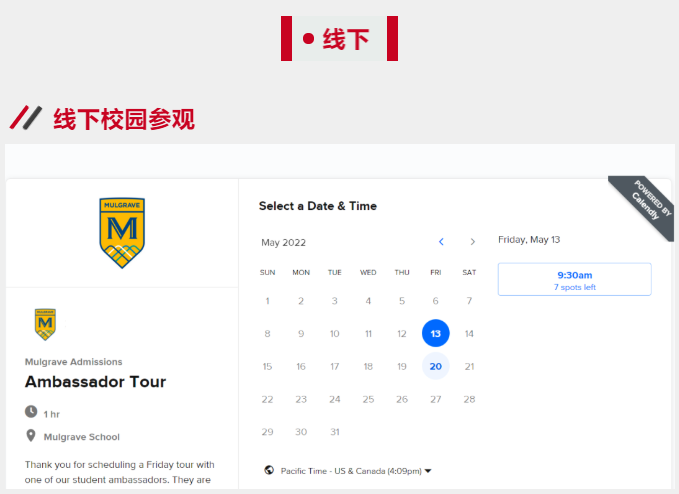The width and height of the screenshot is (679, 494).
Task: Click the location pin icon
Action: (x=31, y=436)
